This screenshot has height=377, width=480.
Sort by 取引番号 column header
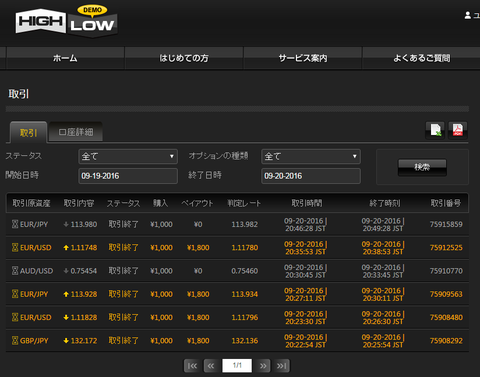click(x=446, y=203)
